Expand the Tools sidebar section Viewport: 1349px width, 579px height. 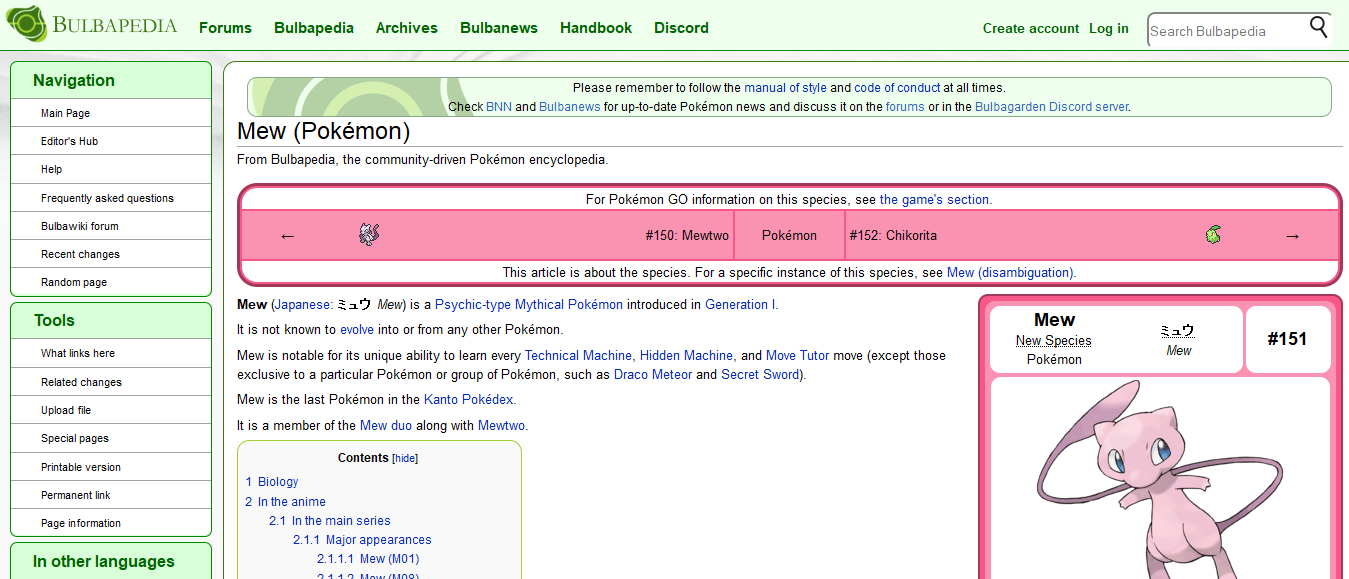pyautogui.click(x=55, y=320)
